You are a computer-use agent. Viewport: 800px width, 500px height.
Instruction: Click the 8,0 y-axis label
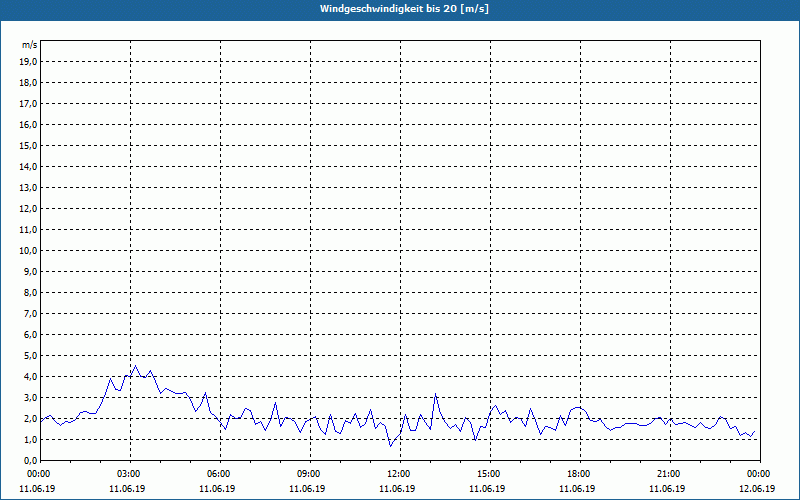point(30,292)
